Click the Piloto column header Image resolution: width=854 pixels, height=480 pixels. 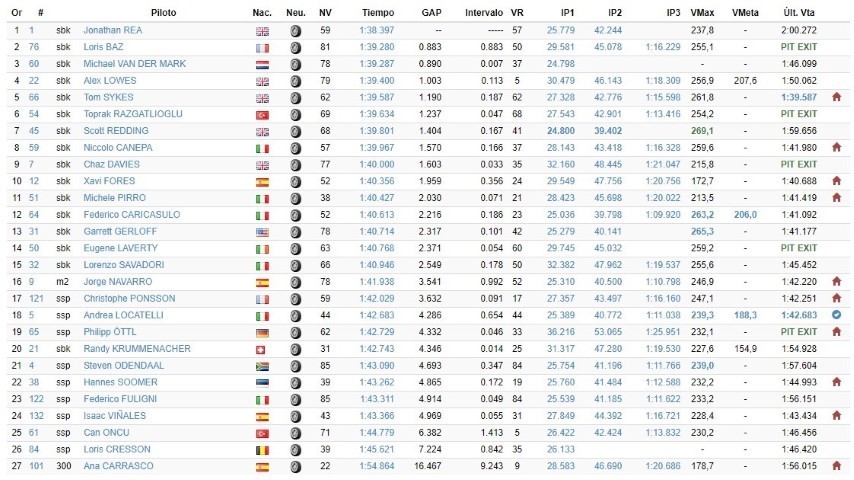pos(164,12)
